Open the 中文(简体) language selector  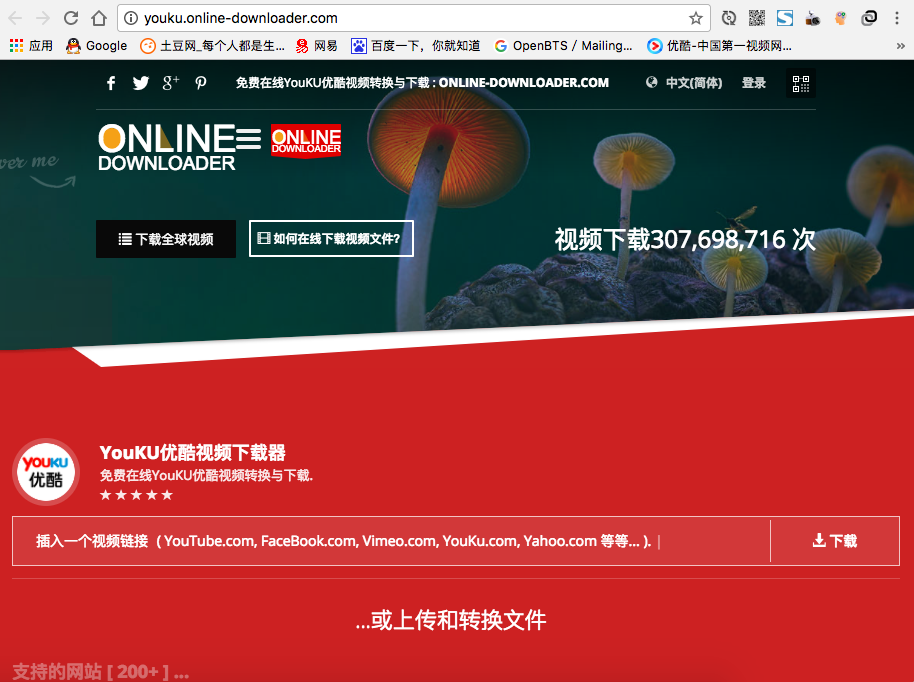click(x=685, y=83)
